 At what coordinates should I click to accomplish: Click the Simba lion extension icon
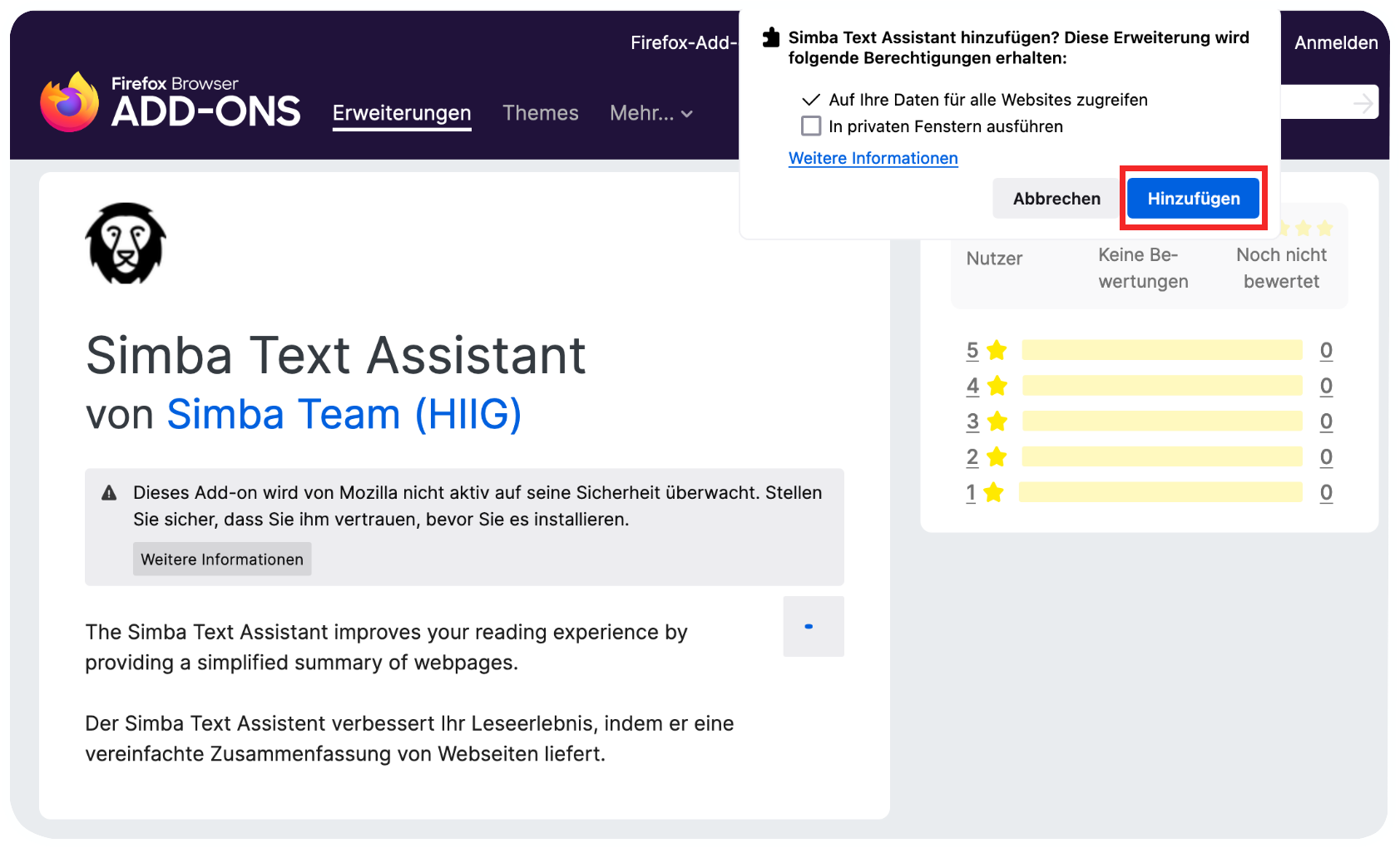tap(126, 243)
